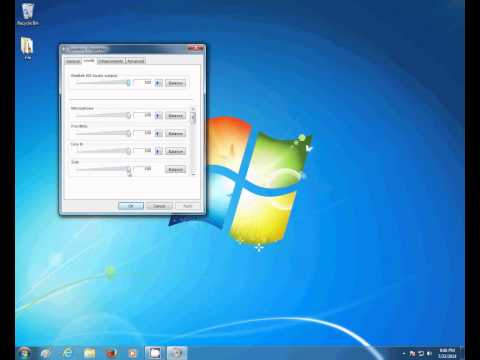The width and height of the screenshot is (480, 360).
Task: Mute the Microphone level speaker icon
Action: point(159,116)
